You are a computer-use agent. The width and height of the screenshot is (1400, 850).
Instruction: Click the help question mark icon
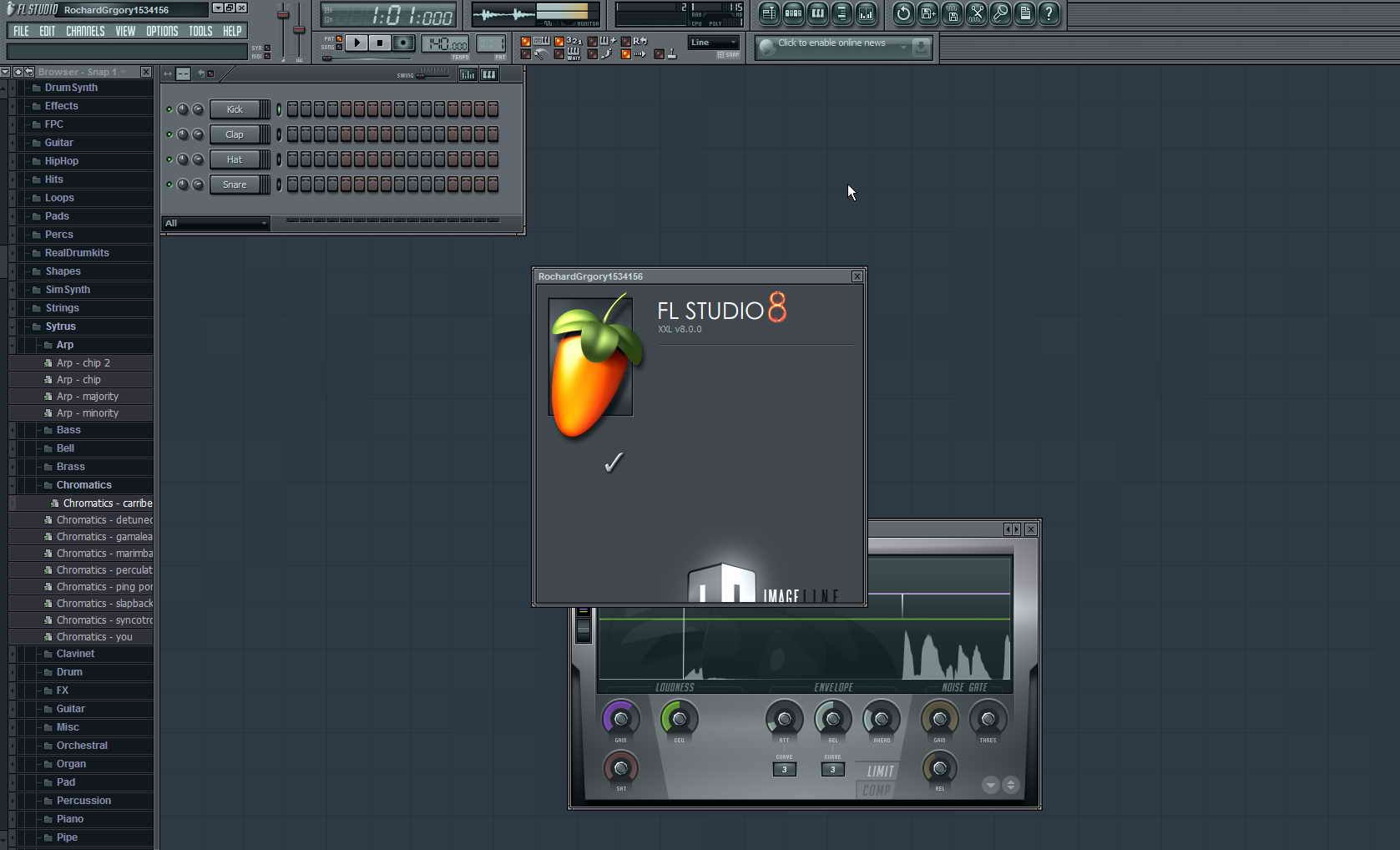1049,13
